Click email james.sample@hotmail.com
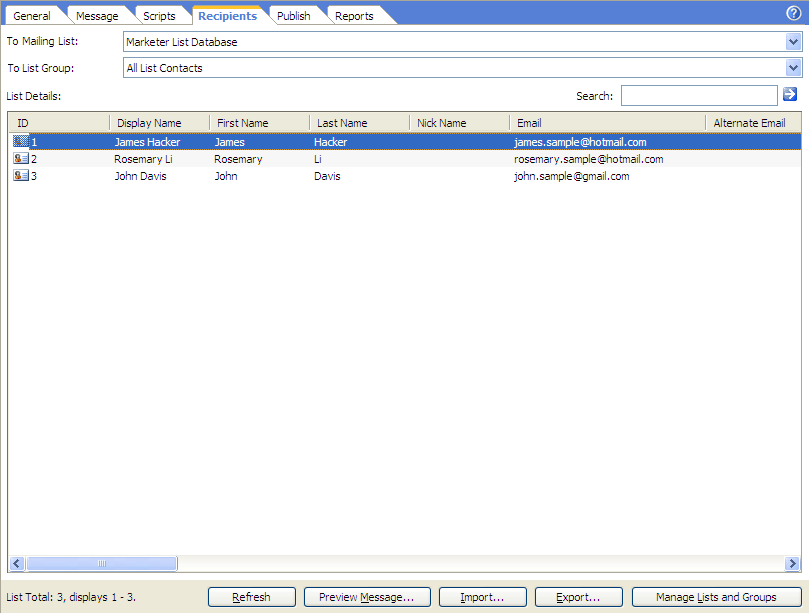Screen dimensions: 810x614 click(x=580, y=142)
